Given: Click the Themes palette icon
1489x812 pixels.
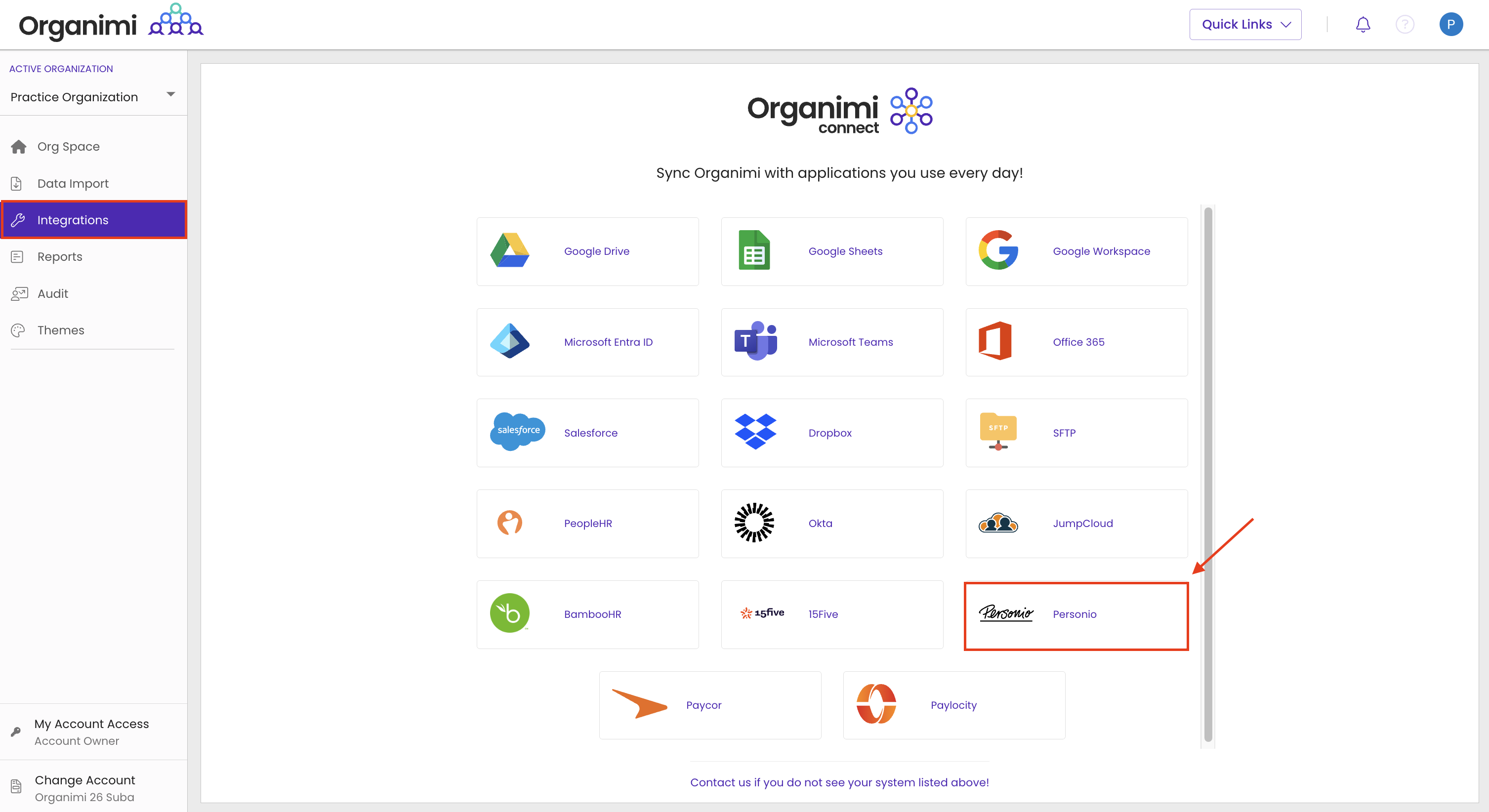Looking at the screenshot, I should tap(18, 330).
